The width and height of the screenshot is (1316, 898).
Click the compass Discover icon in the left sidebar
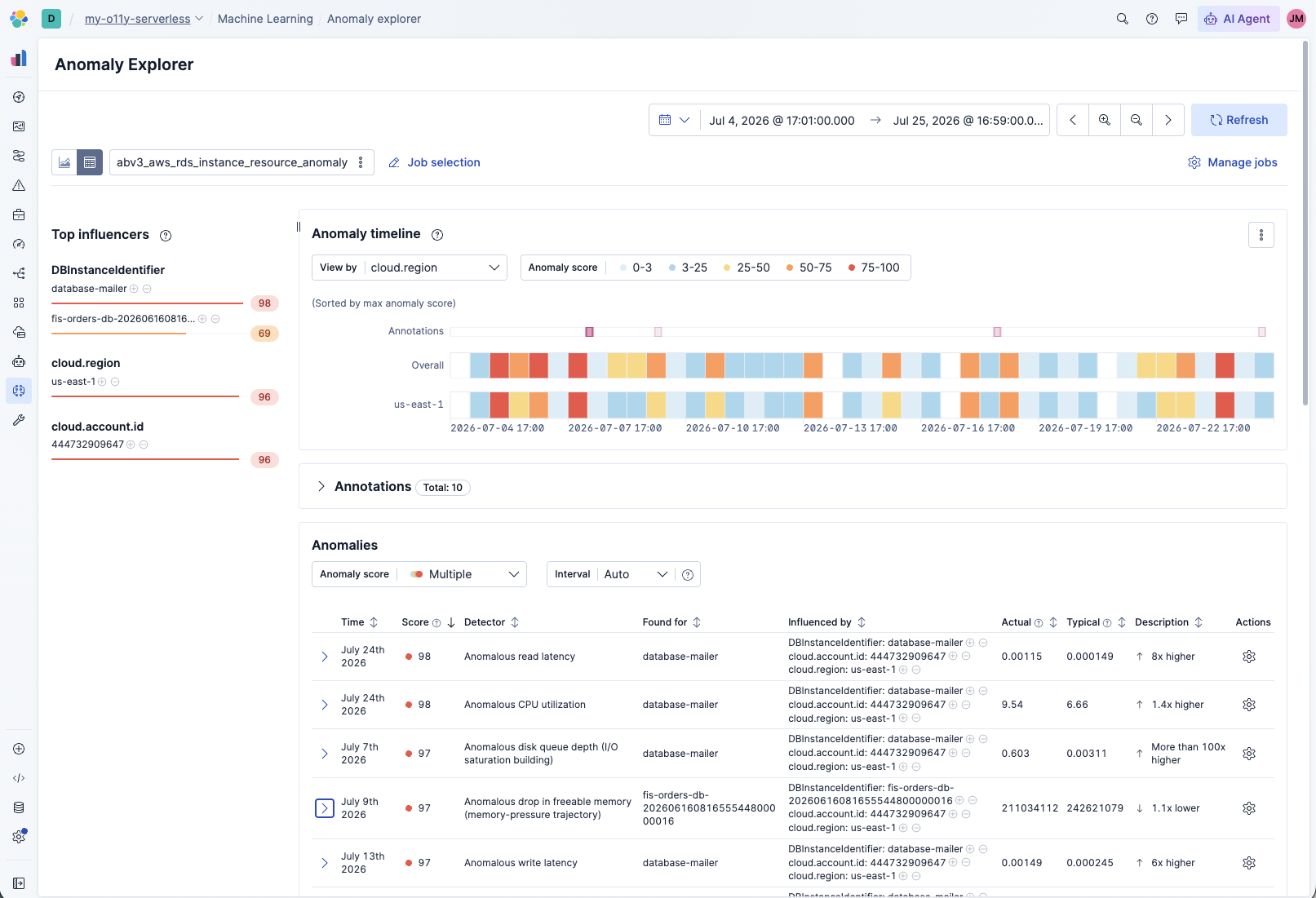pyautogui.click(x=19, y=97)
